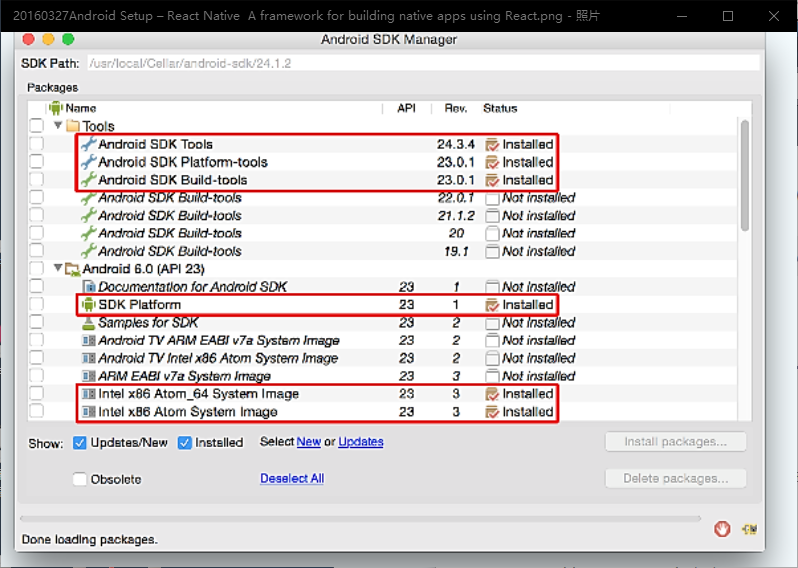Click the flask icon of Samples for SDK
This screenshot has height=568, width=798.
(x=89, y=323)
